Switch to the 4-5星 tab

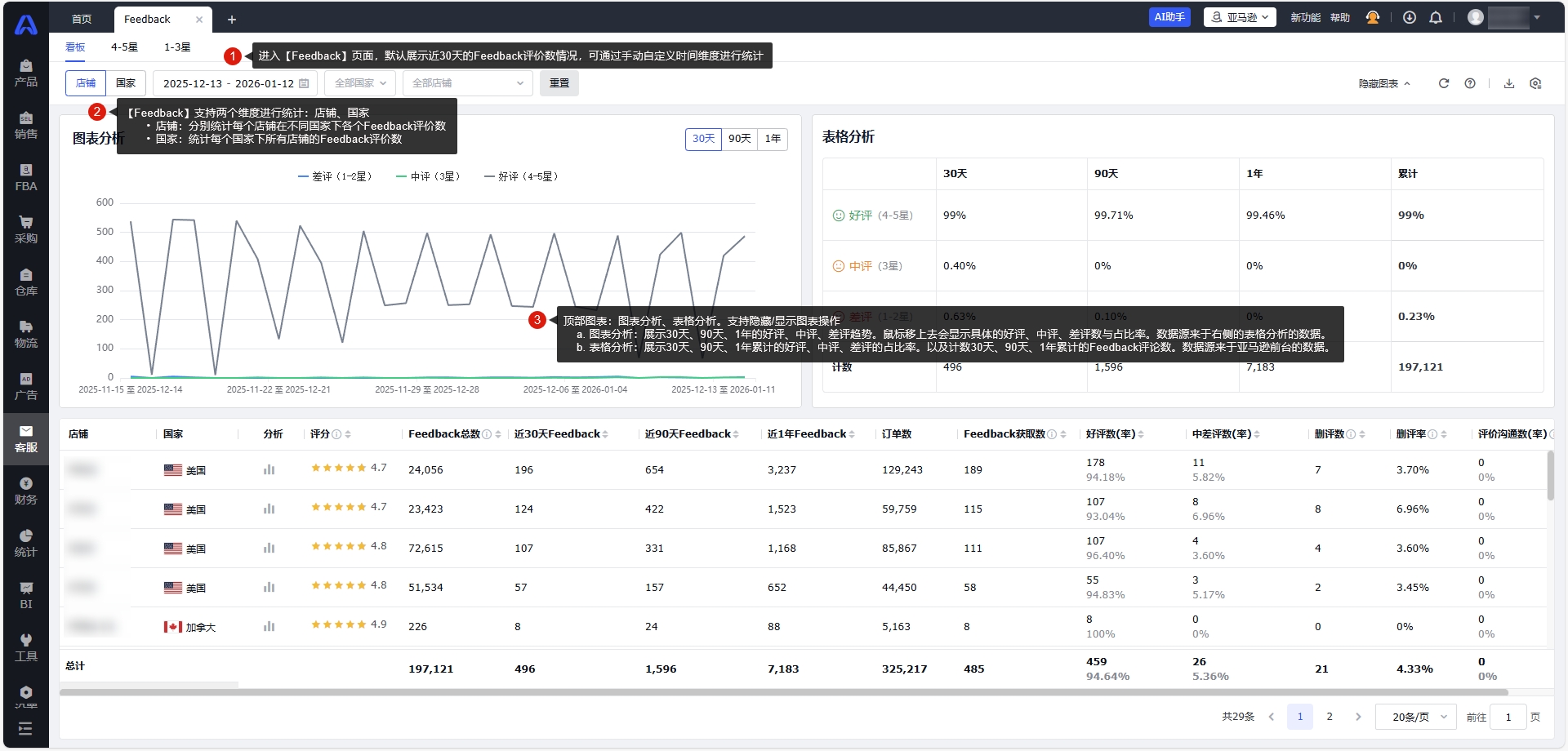point(124,47)
